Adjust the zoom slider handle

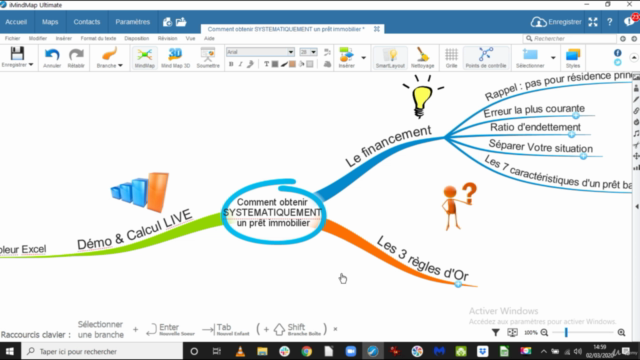point(566,333)
